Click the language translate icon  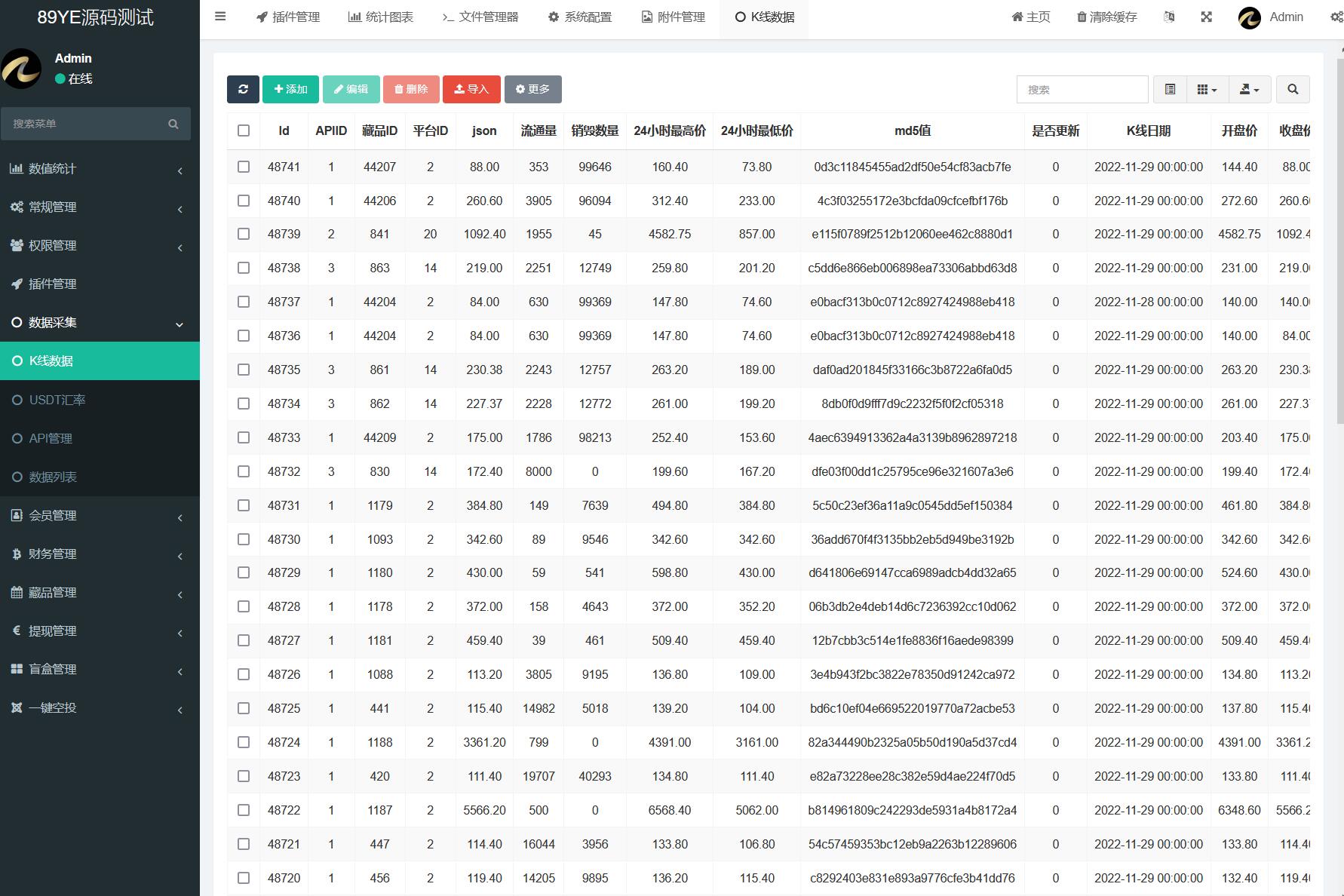pos(1169,17)
